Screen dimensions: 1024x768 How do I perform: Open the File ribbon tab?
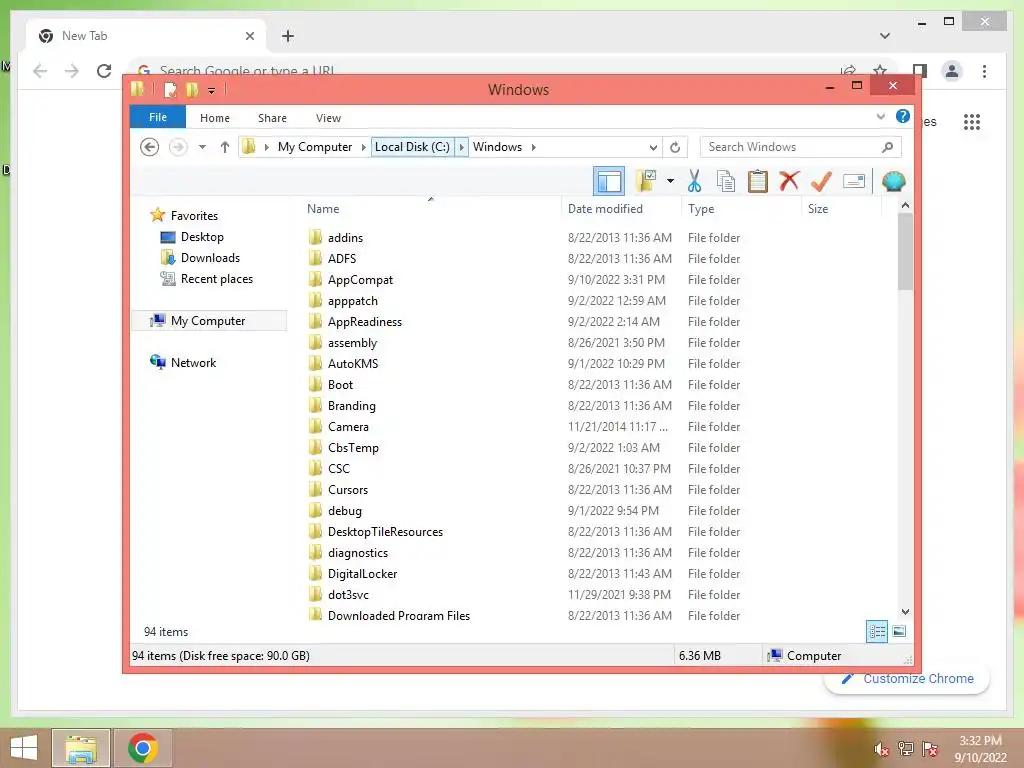157,117
